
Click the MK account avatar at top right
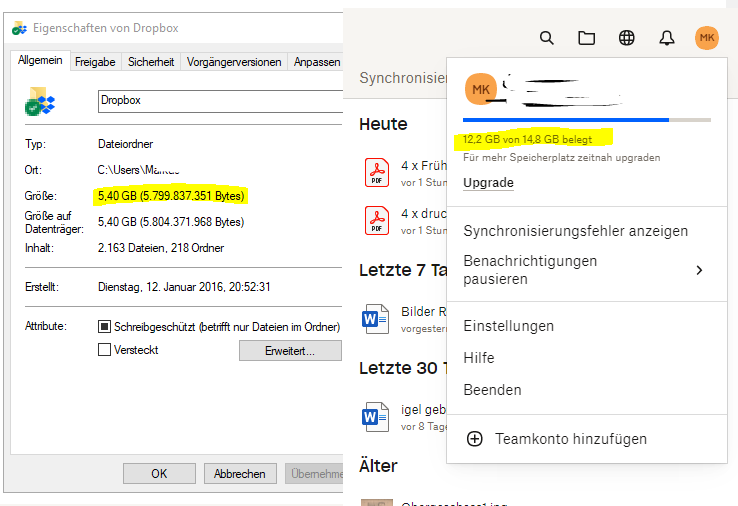click(707, 38)
